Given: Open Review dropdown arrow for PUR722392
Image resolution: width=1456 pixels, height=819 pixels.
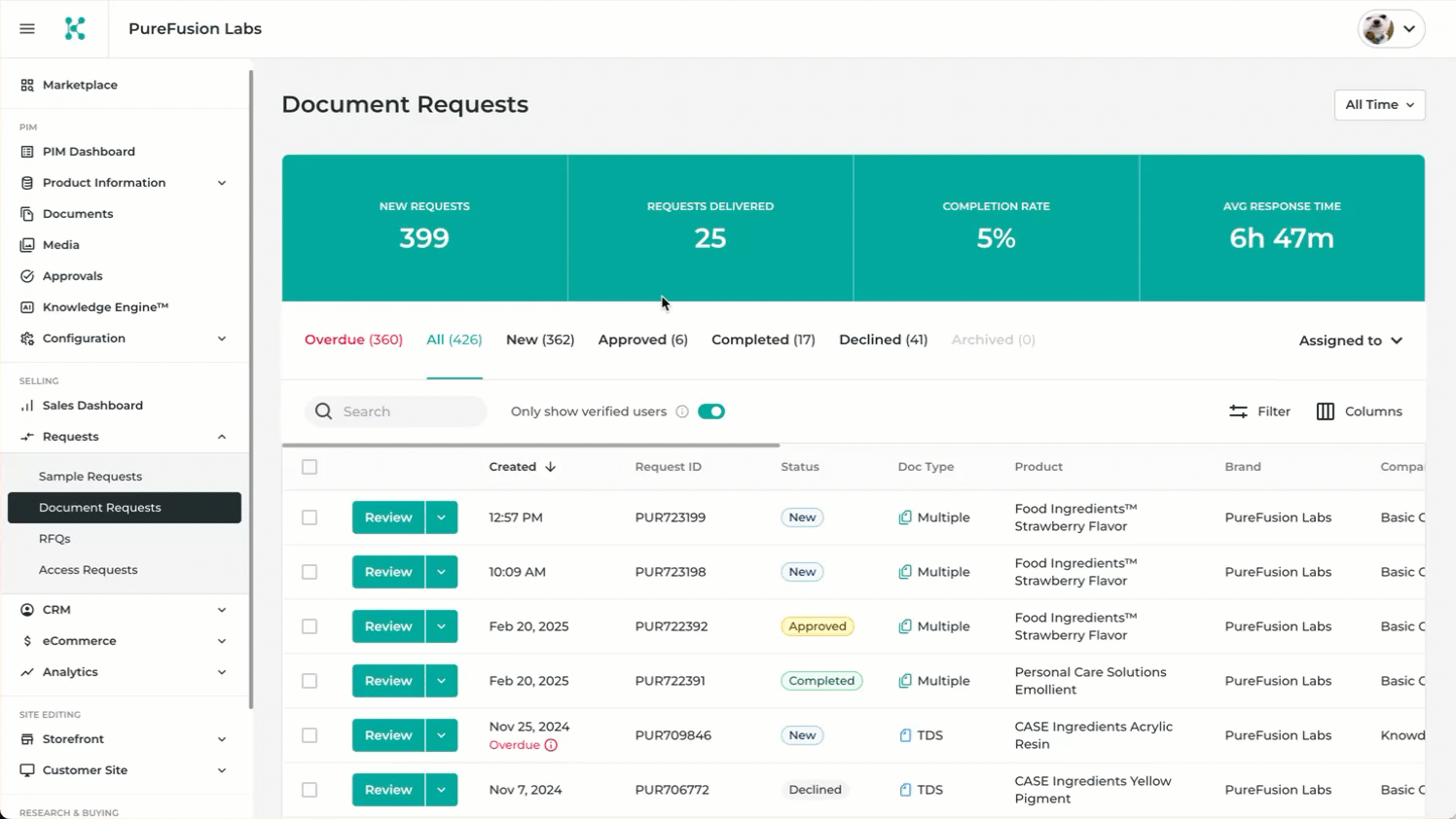Looking at the screenshot, I should coord(442,626).
